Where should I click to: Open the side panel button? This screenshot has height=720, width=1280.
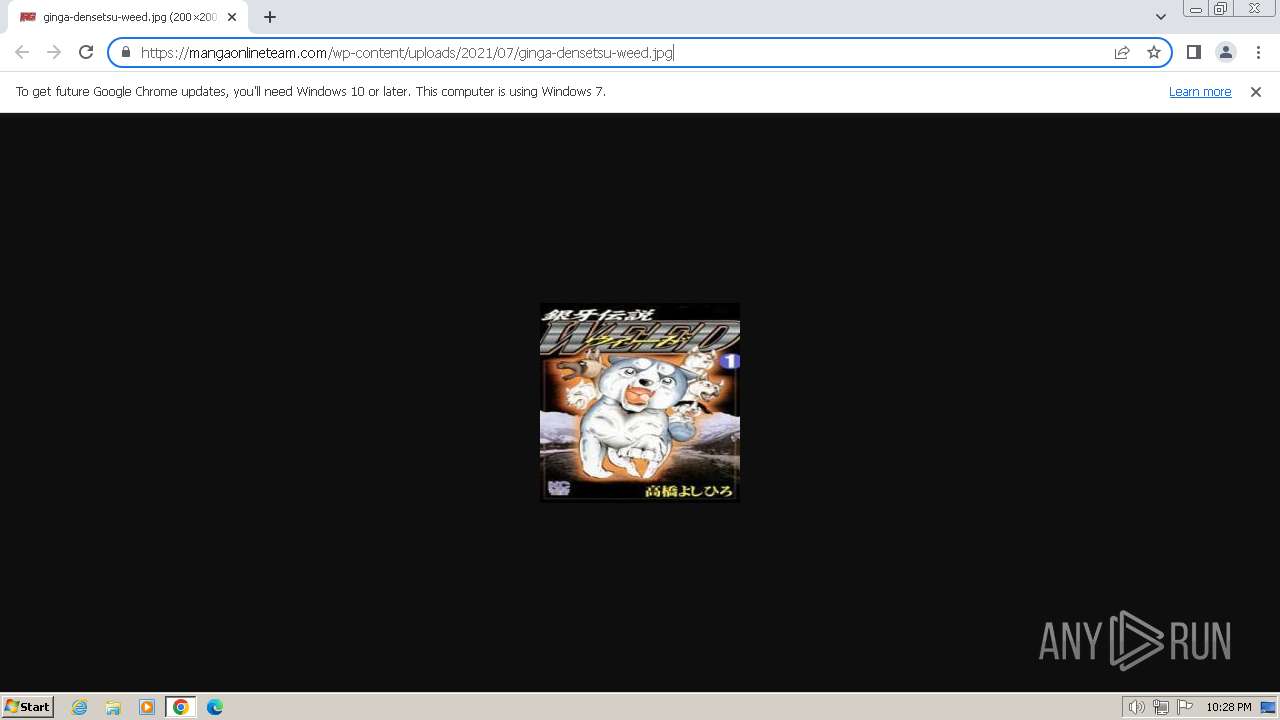click(x=1193, y=52)
